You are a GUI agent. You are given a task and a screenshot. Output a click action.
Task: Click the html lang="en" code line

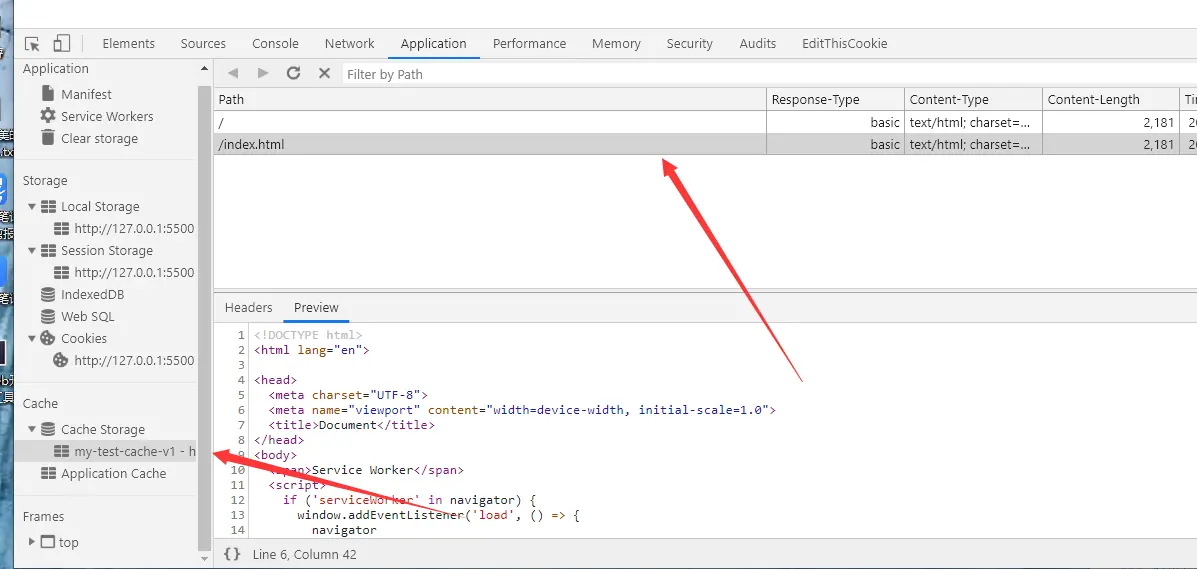pos(311,351)
